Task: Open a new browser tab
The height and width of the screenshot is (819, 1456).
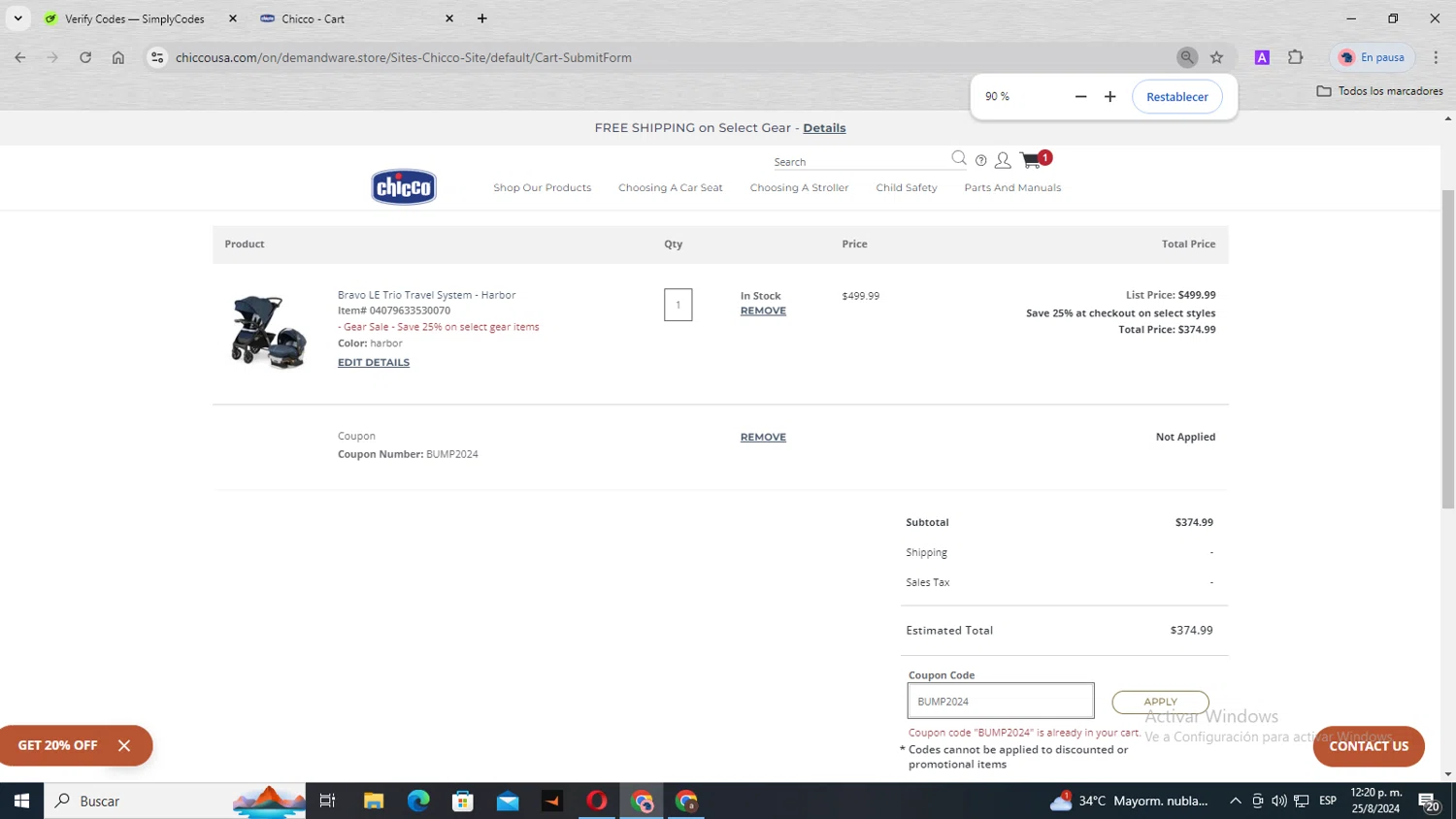Action: [482, 18]
